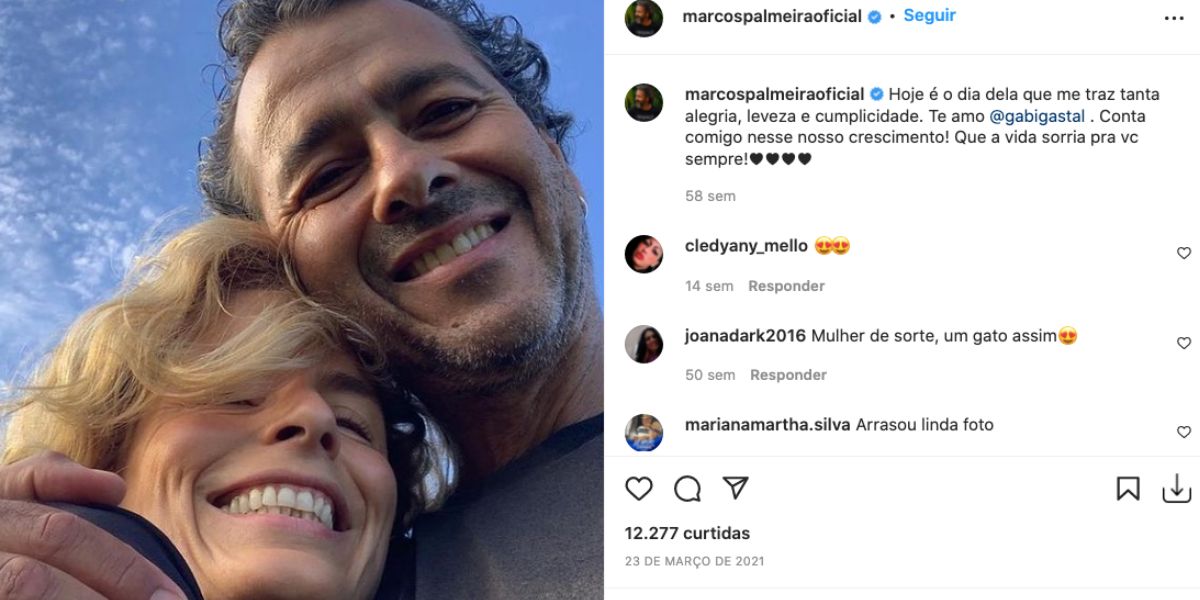1200x600 pixels.
Task: Open marcospalmeiraoficial profile from header username
Action: click(771, 17)
